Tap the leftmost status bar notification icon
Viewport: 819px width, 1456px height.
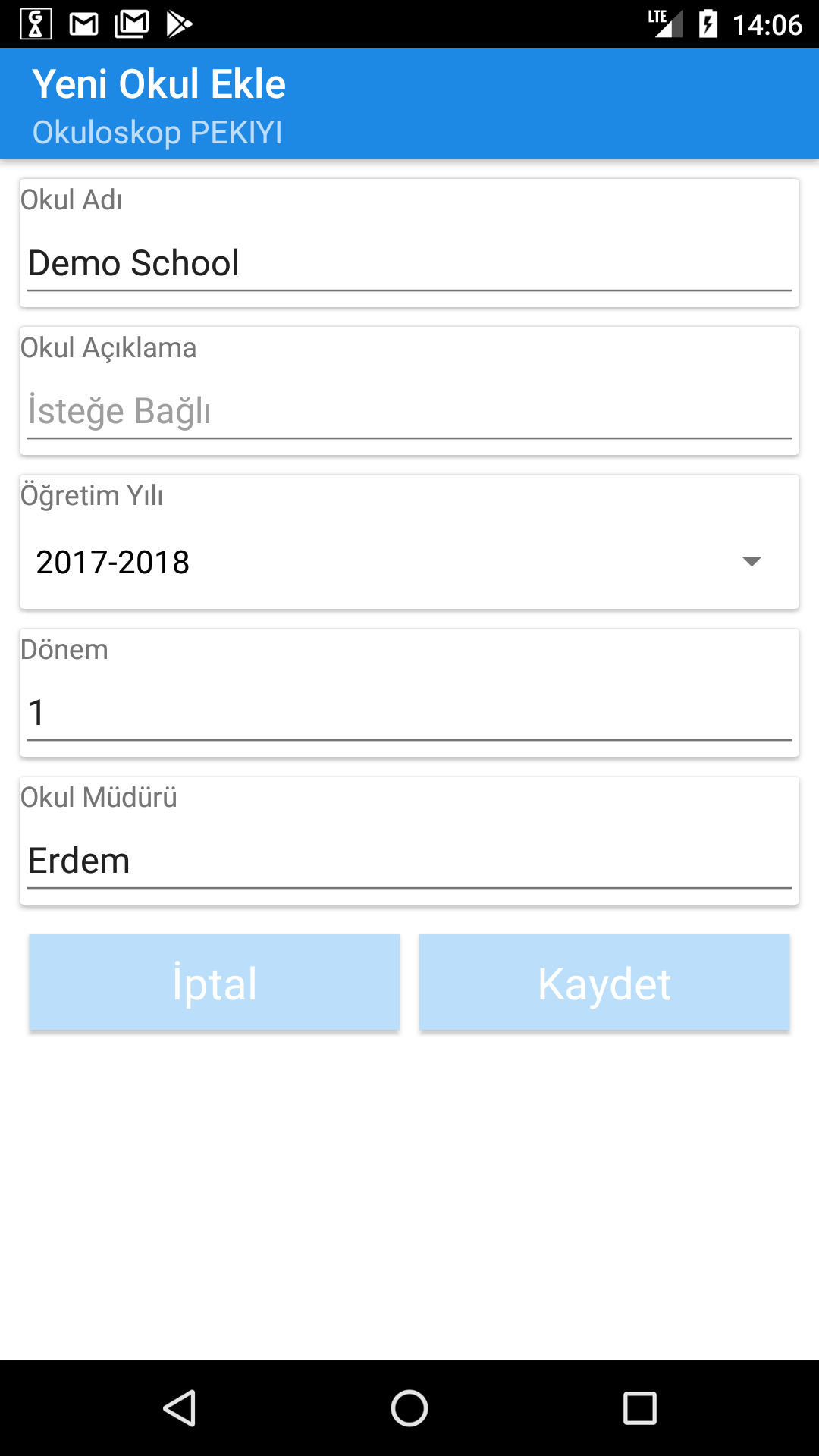pyautogui.click(x=36, y=24)
